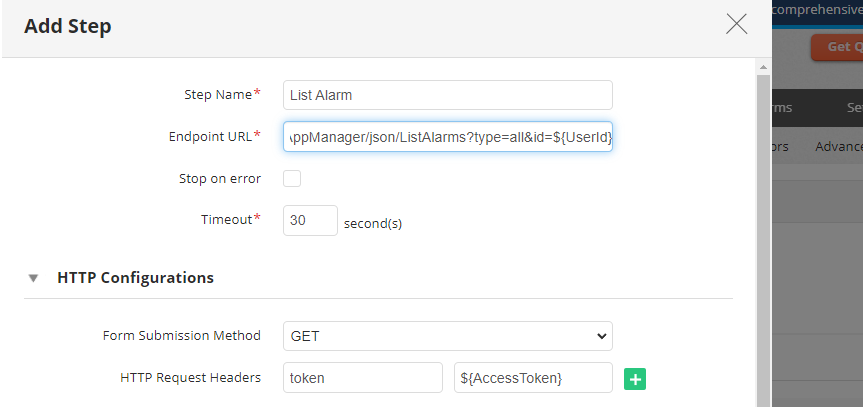The width and height of the screenshot is (863, 407).
Task: Close the Add Step dialog
Action: pyautogui.click(x=737, y=25)
